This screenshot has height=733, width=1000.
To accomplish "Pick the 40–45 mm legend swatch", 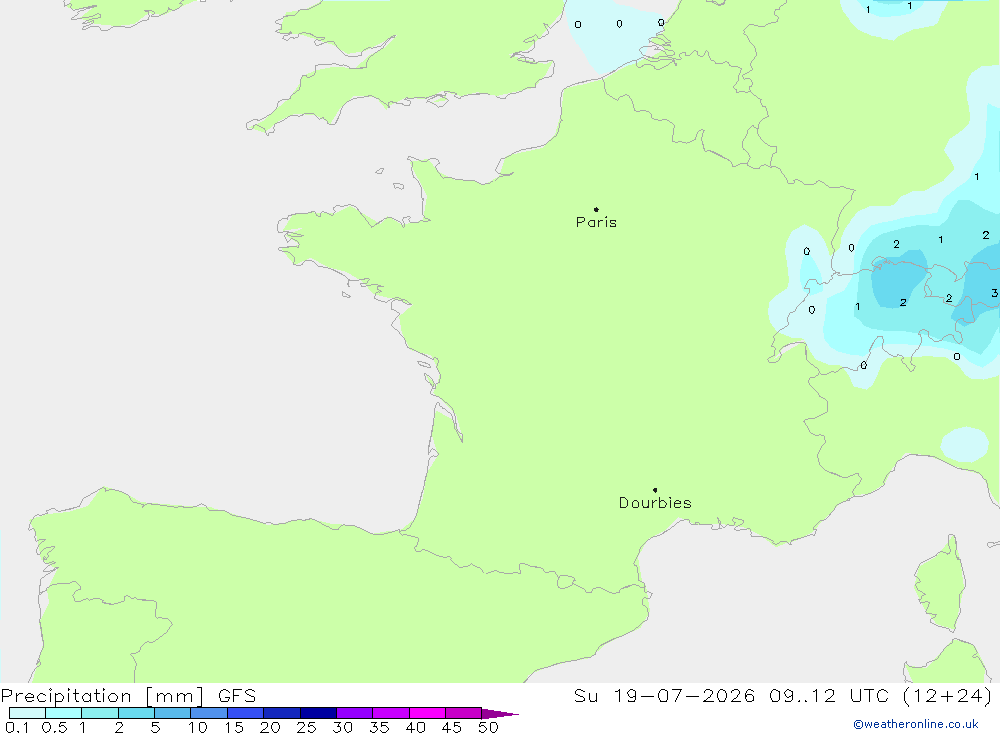I will coord(427,713).
